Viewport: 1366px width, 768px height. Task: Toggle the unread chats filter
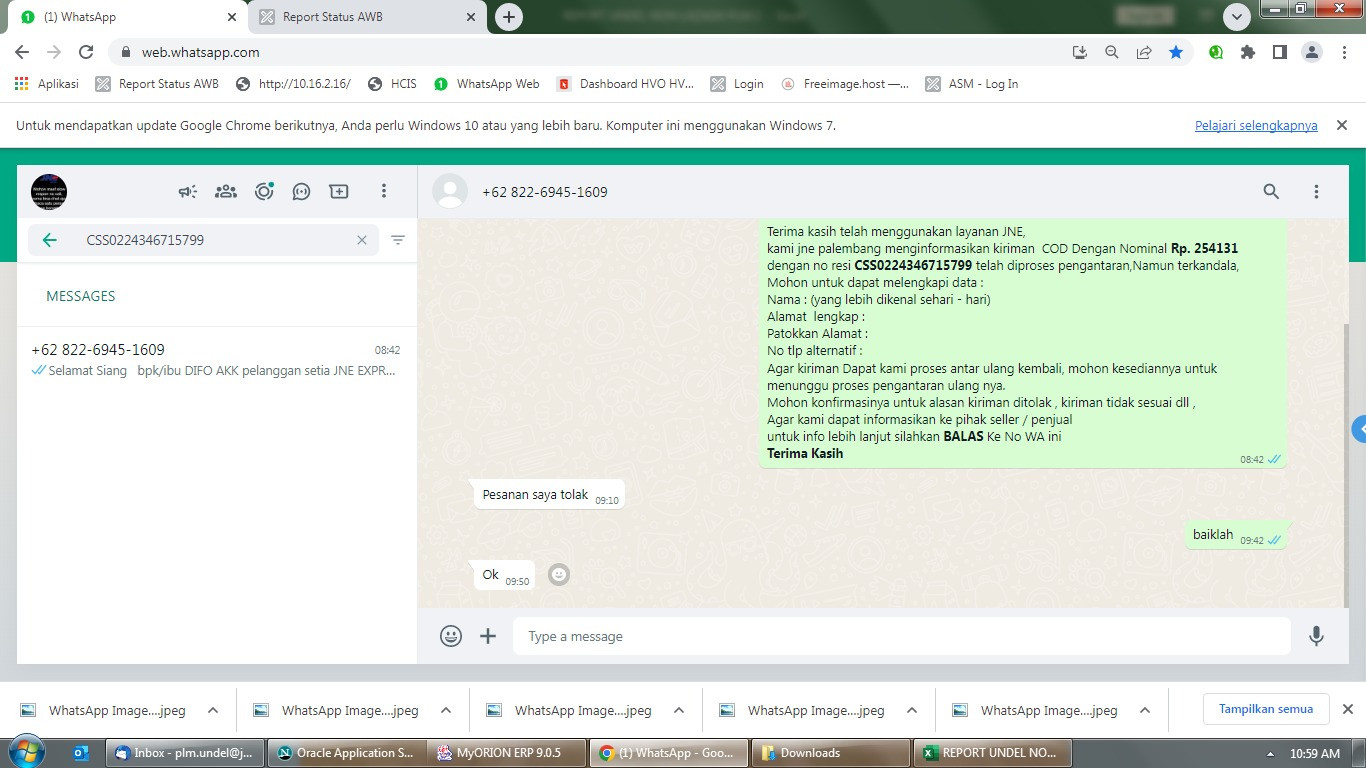398,240
